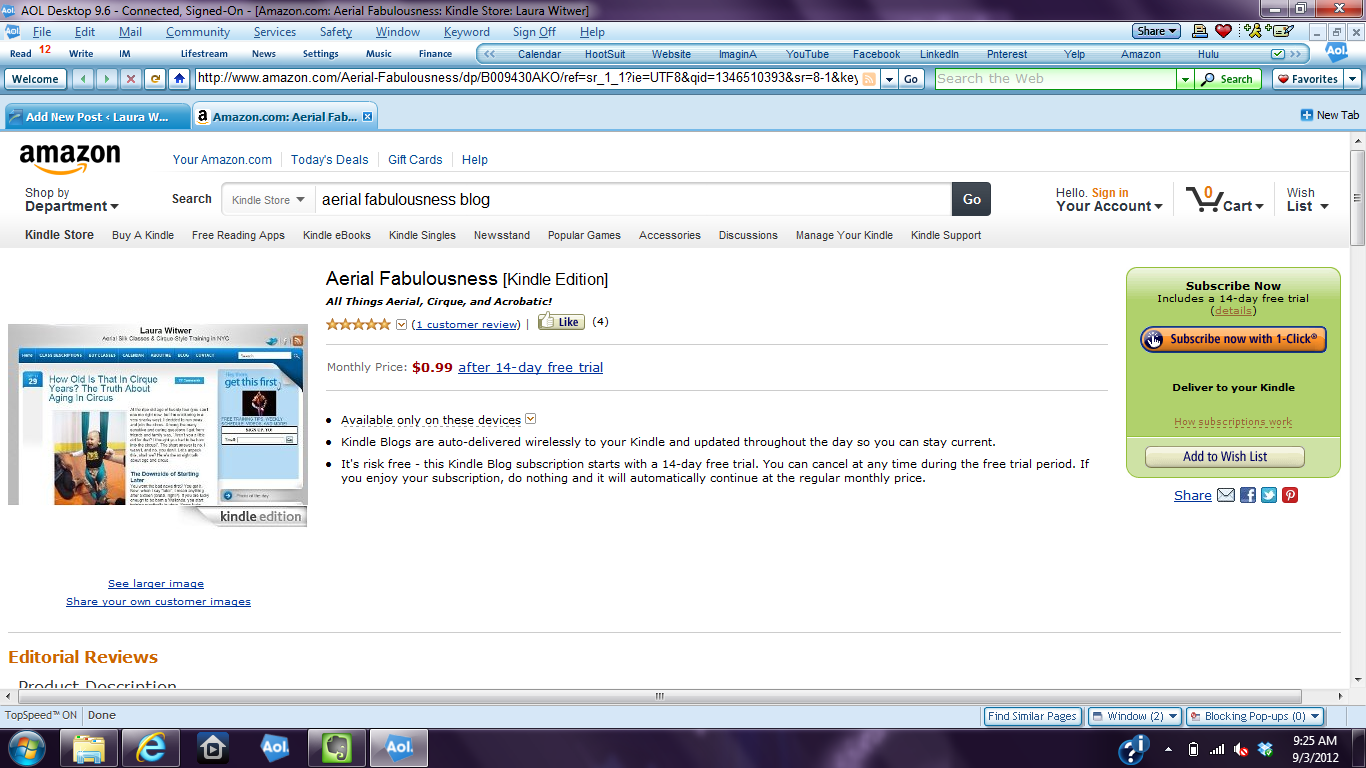Go forward with the green right arrow
Screen dimensions: 1366x768
click(x=107, y=79)
